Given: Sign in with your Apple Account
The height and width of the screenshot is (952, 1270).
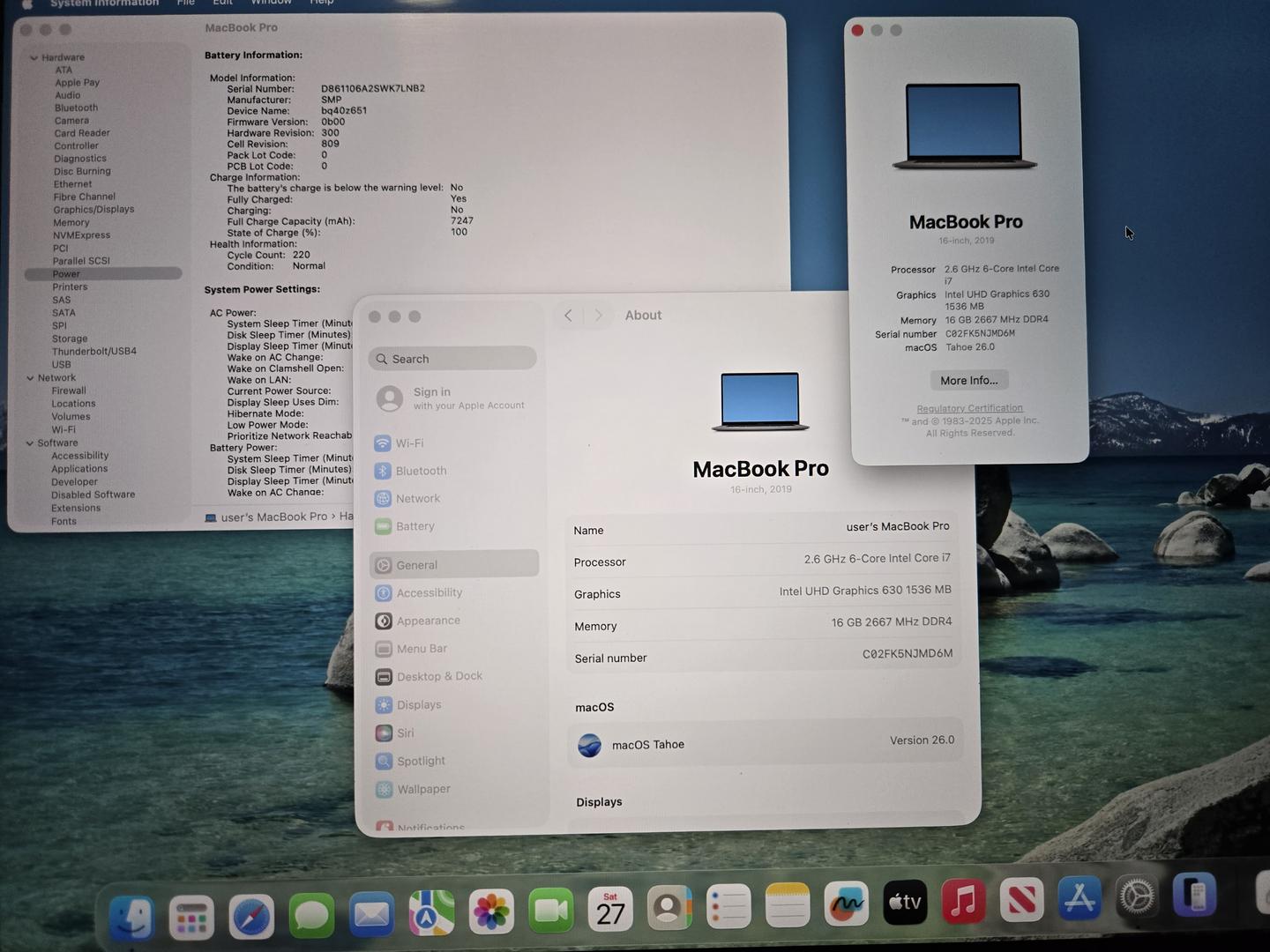Looking at the screenshot, I should pos(453,398).
